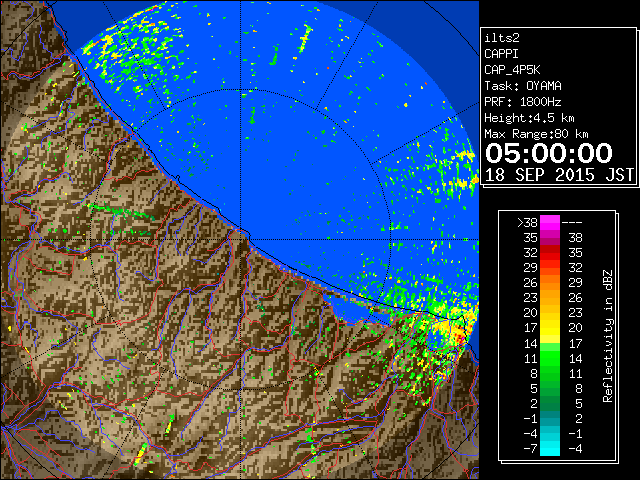Click the 'Height:4.5 km' line

coord(529,118)
